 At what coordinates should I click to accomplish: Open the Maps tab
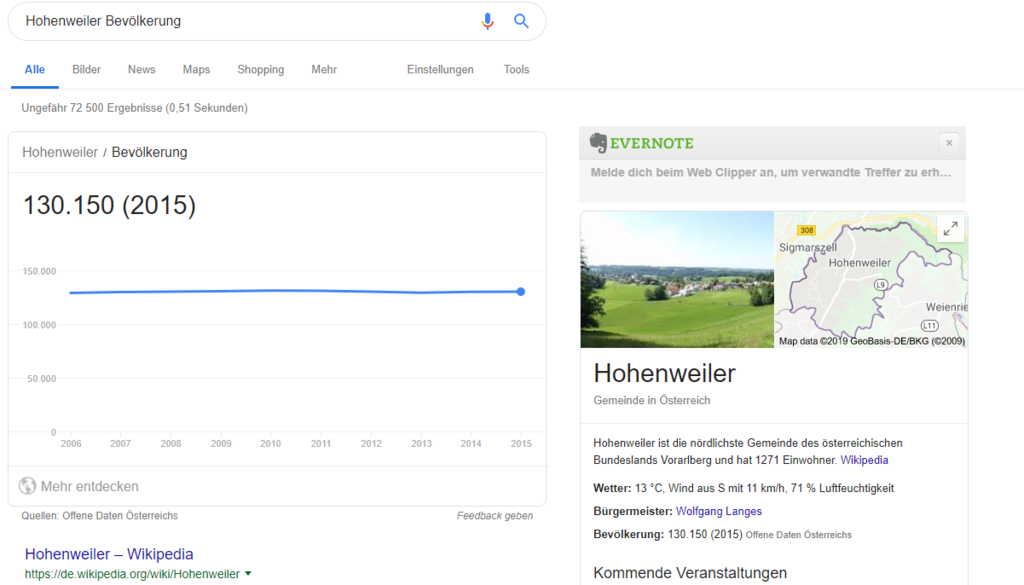[x=196, y=70]
